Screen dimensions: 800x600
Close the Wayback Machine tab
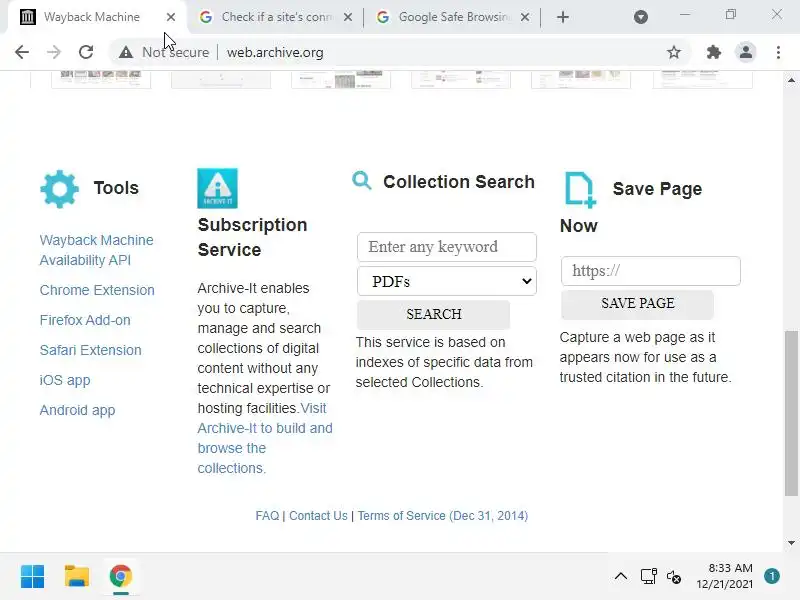[x=171, y=17]
